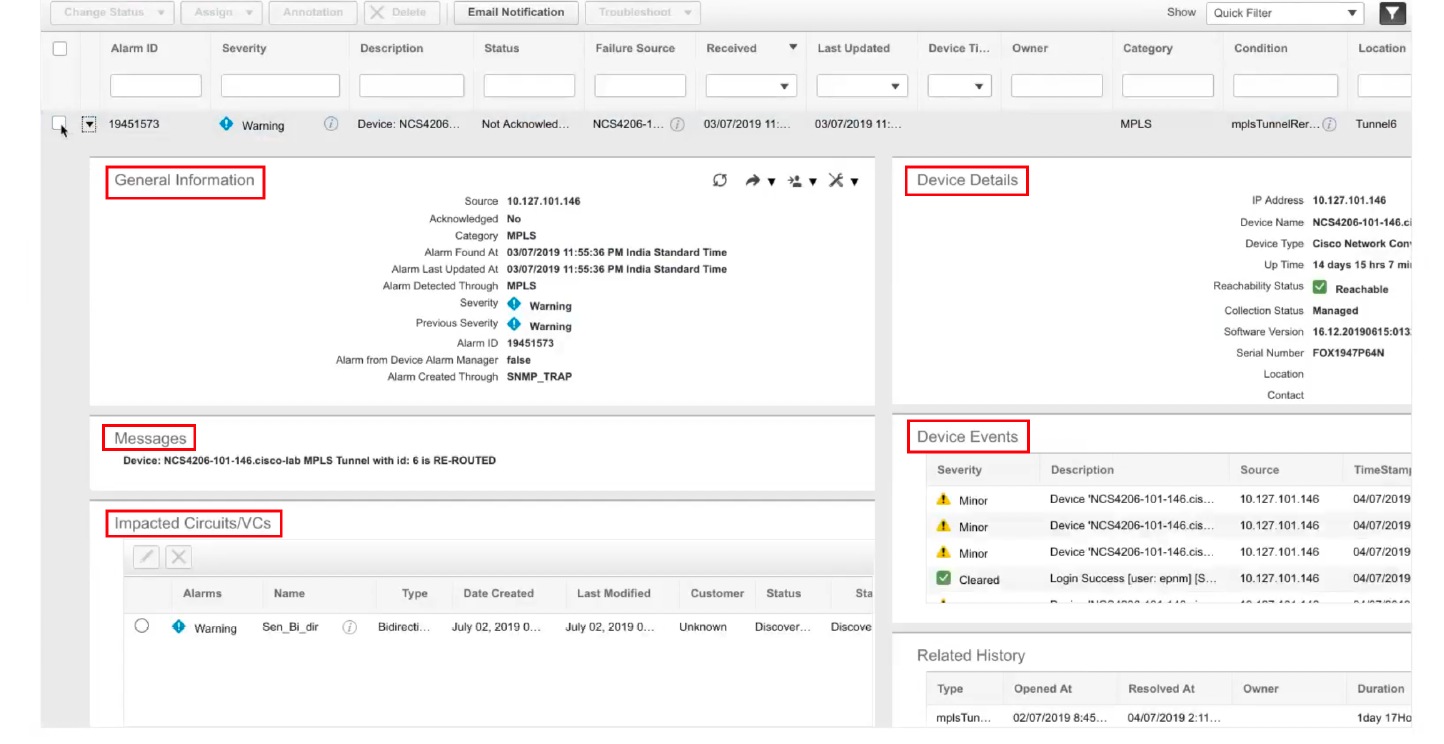The height and width of the screenshot is (744, 1444).
Task: Click the Related History section heading
Action: click(x=970, y=655)
